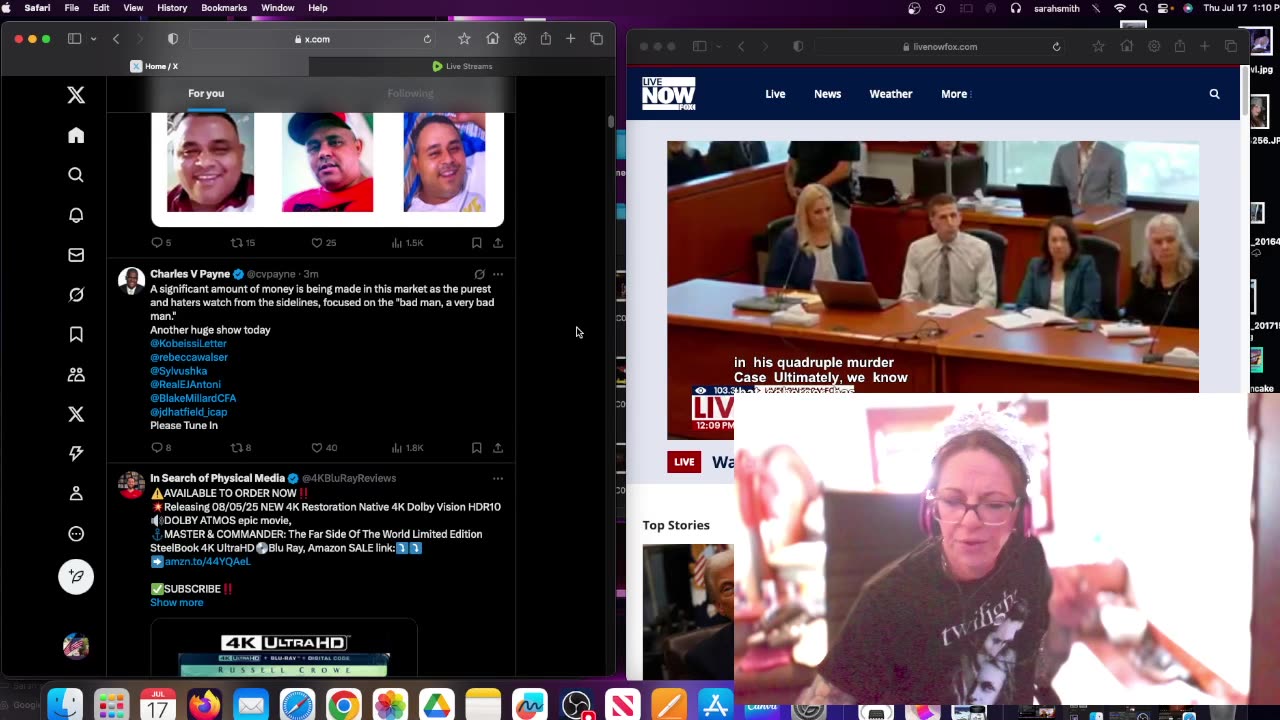Switch to Following tab
The height and width of the screenshot is (720, 1280).
click(410, 93)
